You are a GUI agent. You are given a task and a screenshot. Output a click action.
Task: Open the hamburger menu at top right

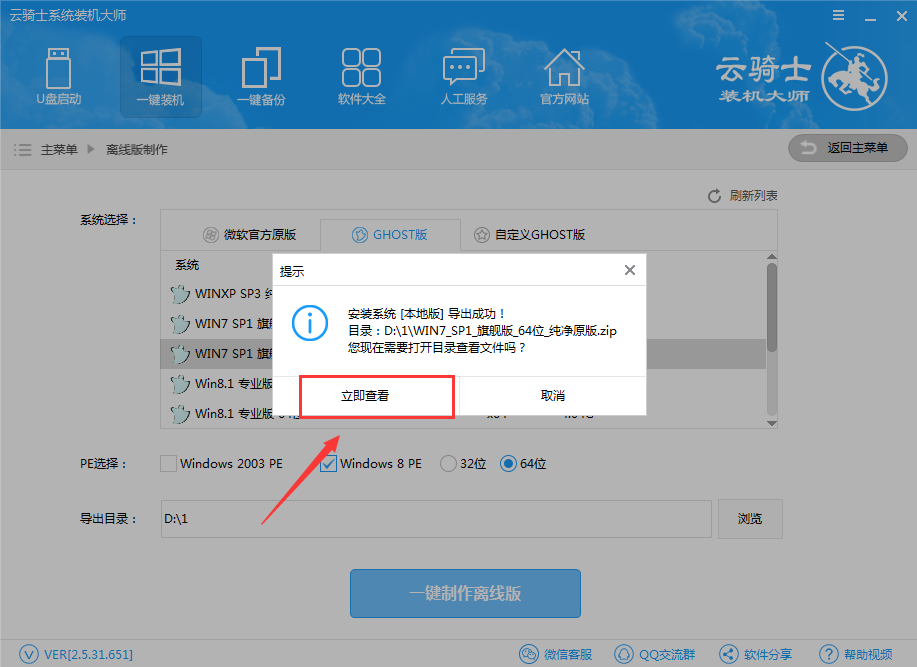point(838,15)
